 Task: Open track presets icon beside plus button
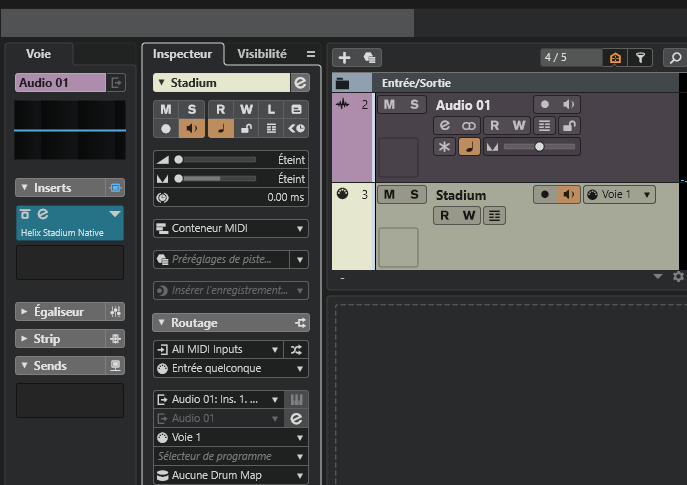369,57
